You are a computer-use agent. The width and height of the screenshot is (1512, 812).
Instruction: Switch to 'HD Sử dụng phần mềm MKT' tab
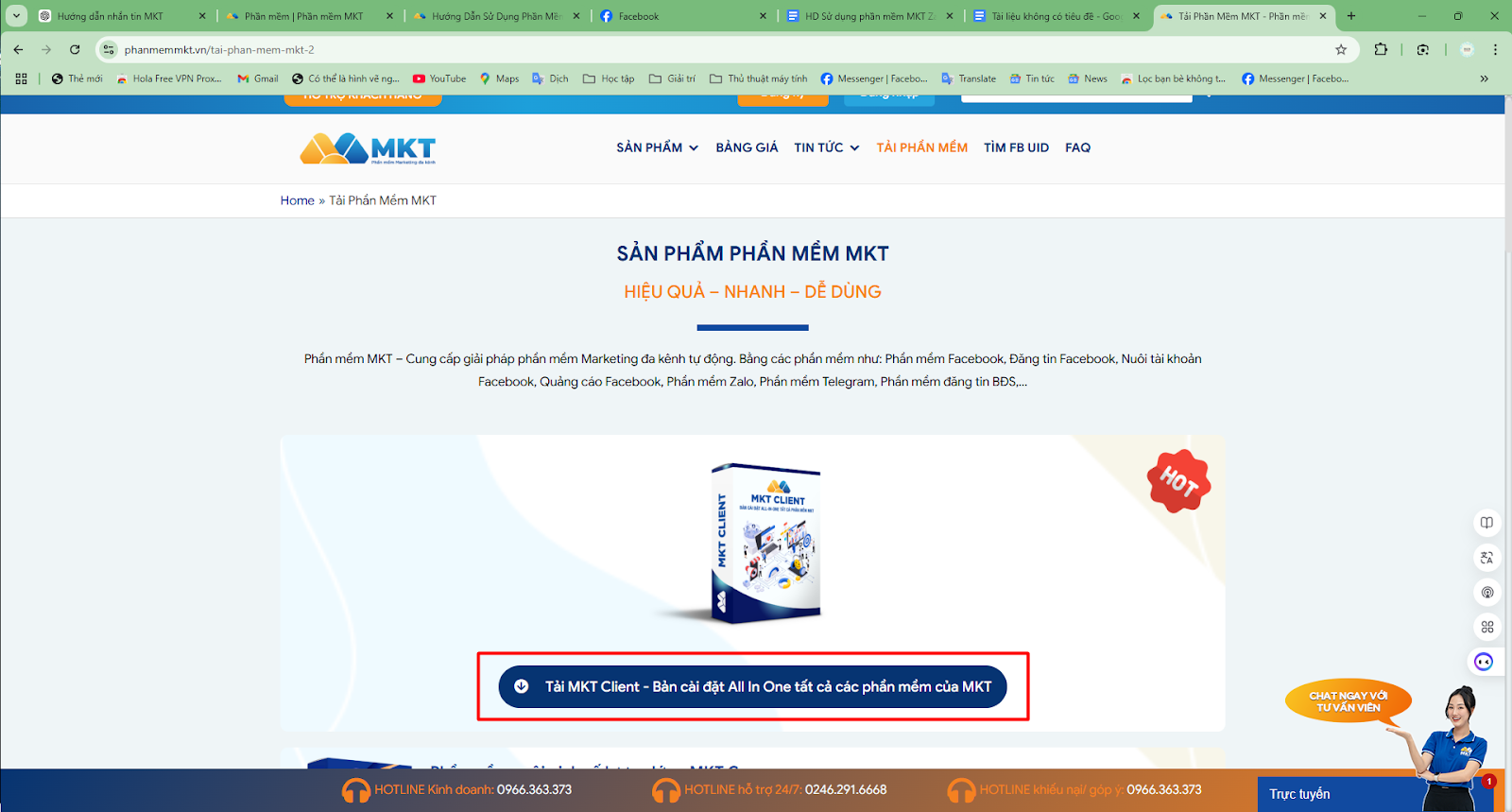tap(870, 16)
